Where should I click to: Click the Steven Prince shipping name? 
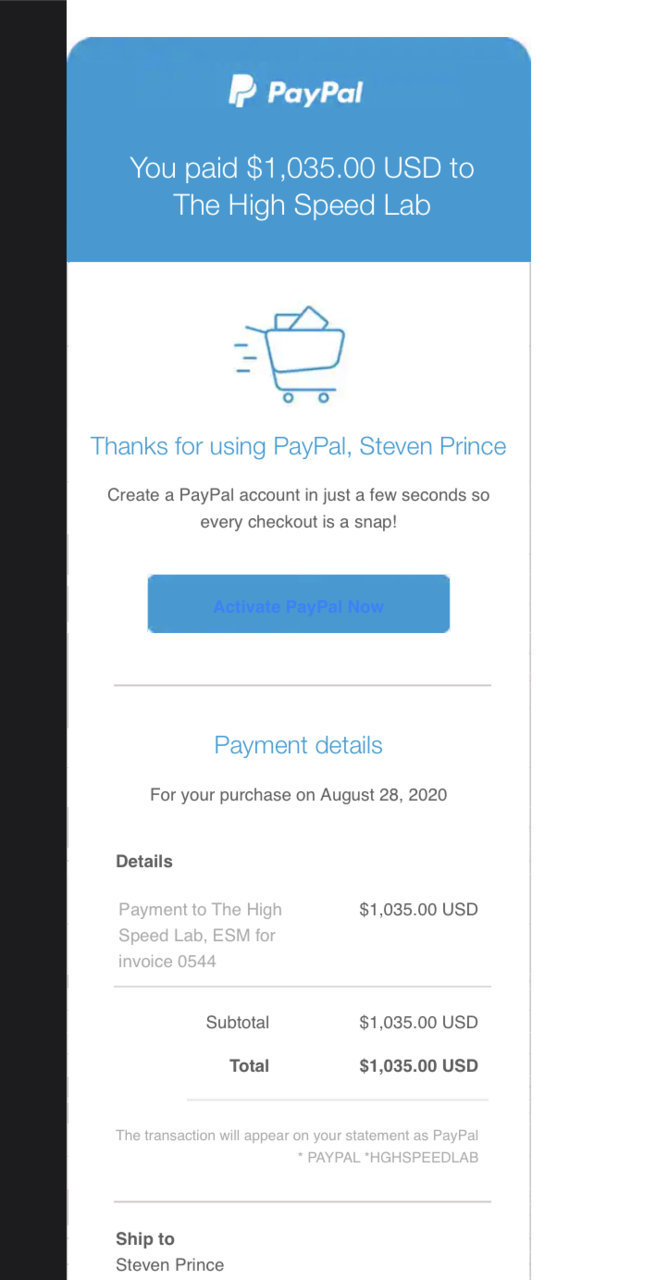pyautogui.click(x=170, y=1265)
